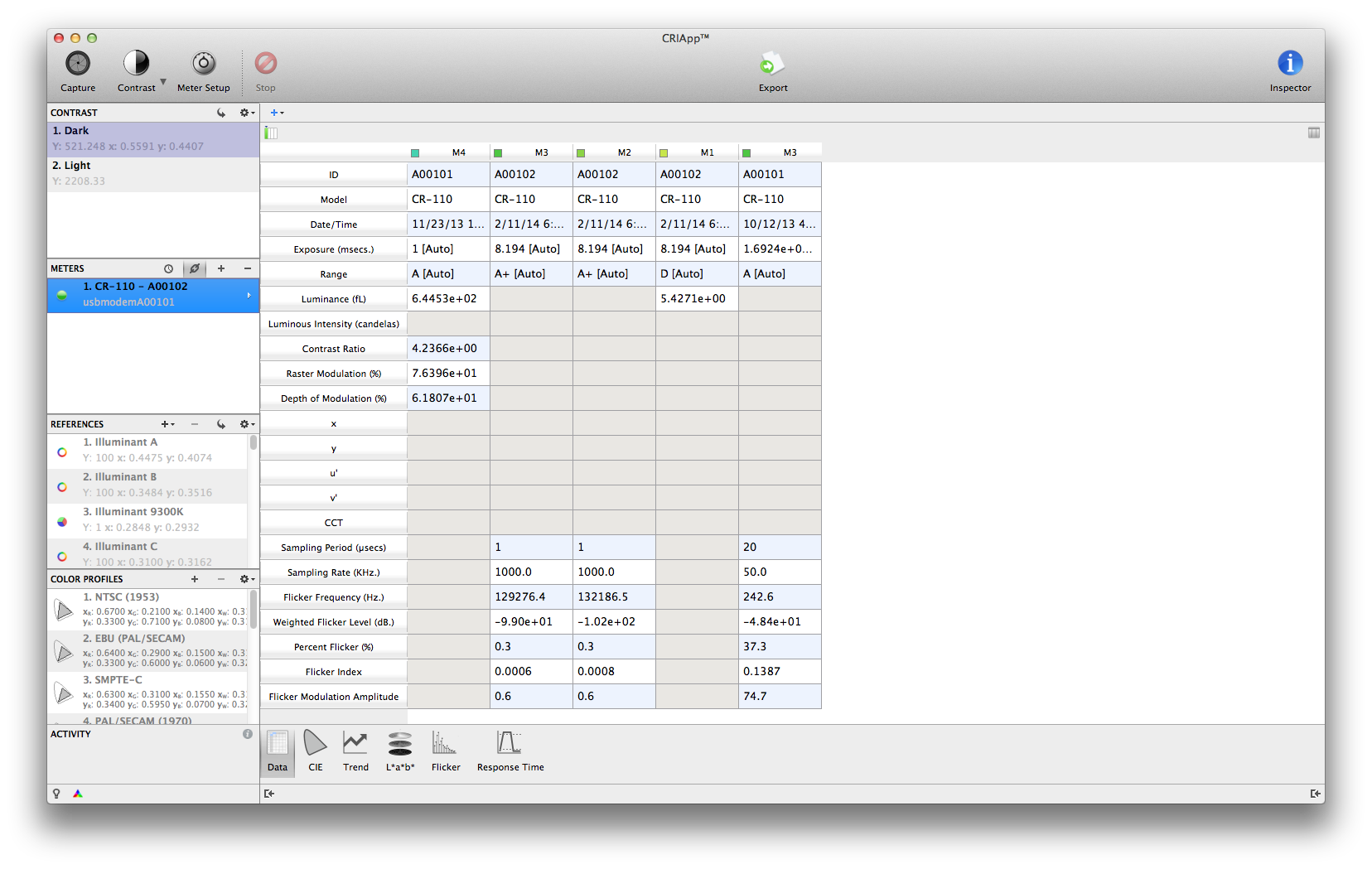Viewport: 1372px width, 869px height.
Task: Switch to the L*a*b* view tab
Action: 400,751
